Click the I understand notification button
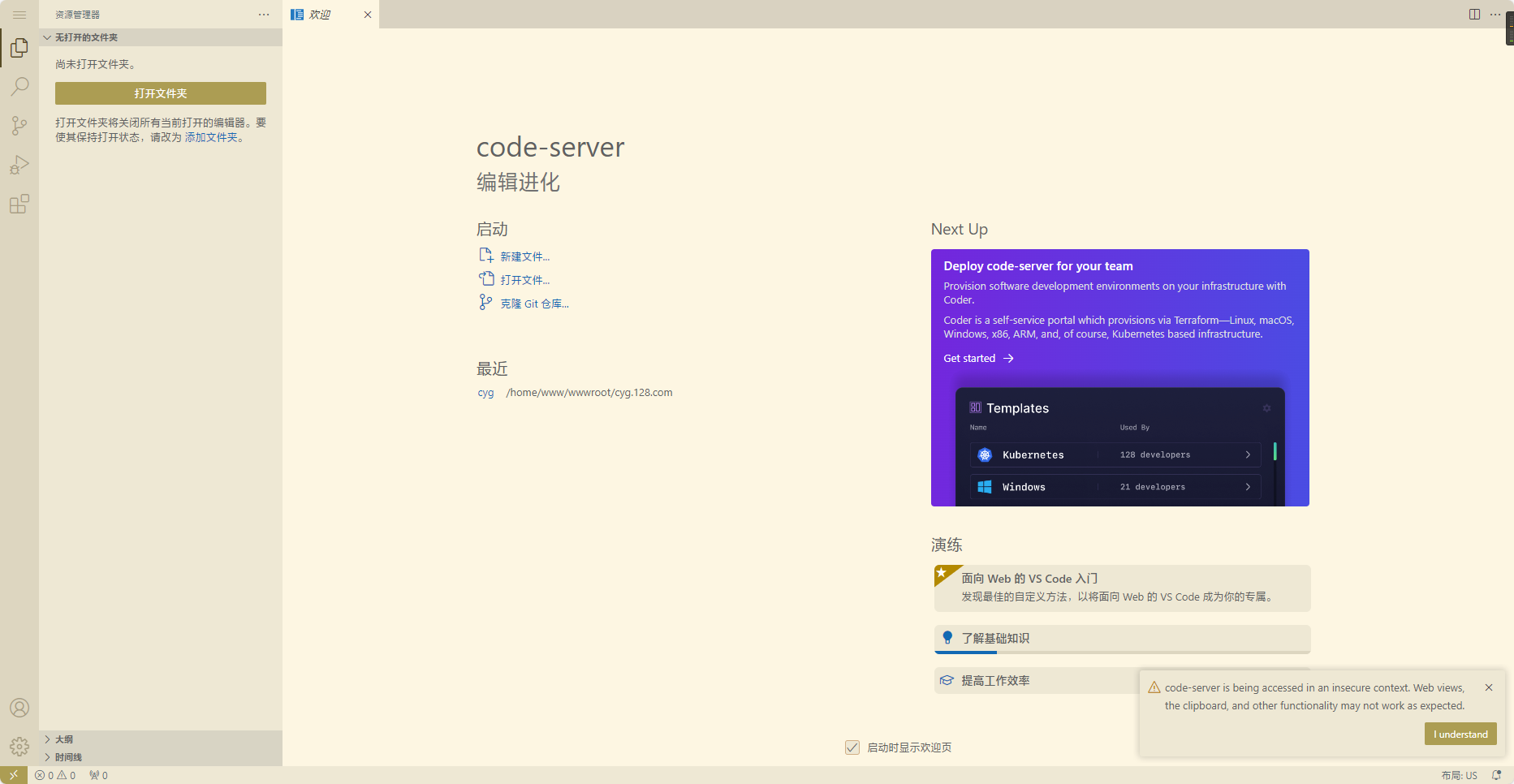The width and height of the screenshot is (1514, 784). (x=1460, y=734)
